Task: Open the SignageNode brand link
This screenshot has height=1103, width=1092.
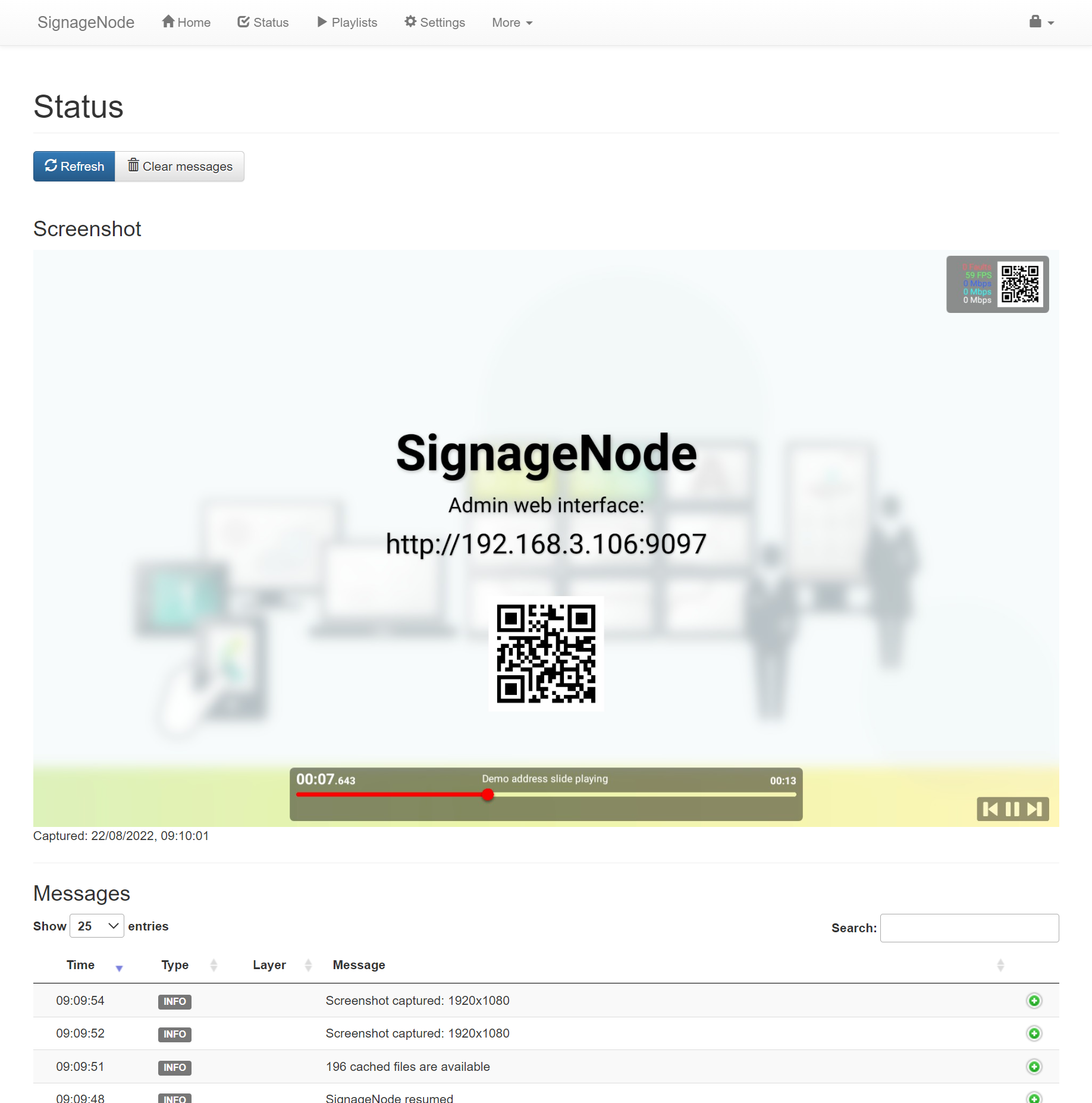Action: click(x=86, y=23)
